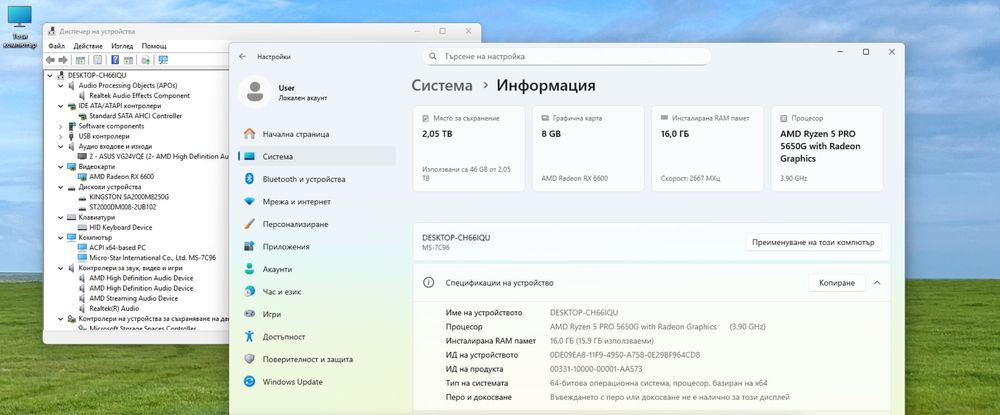Click search magnifier icon in Settings
The width and height of the screenshot is (1000, 415).
click(434, 56)
